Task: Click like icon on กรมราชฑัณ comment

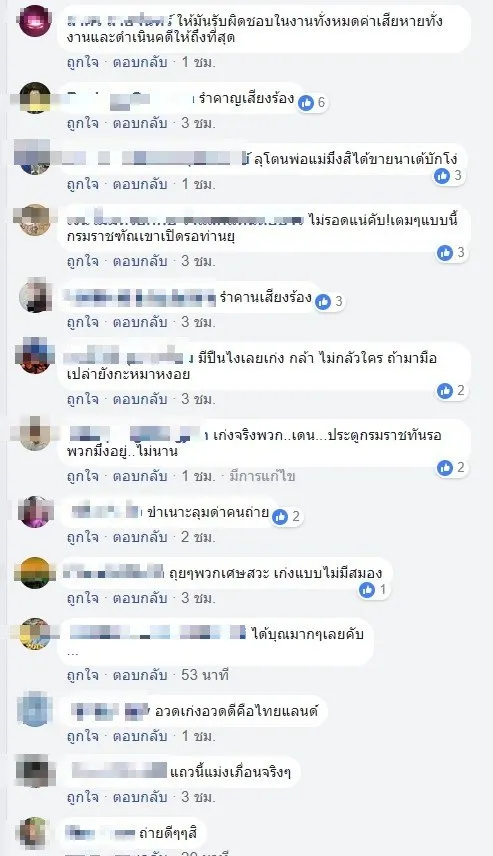Action: (445, 252)
